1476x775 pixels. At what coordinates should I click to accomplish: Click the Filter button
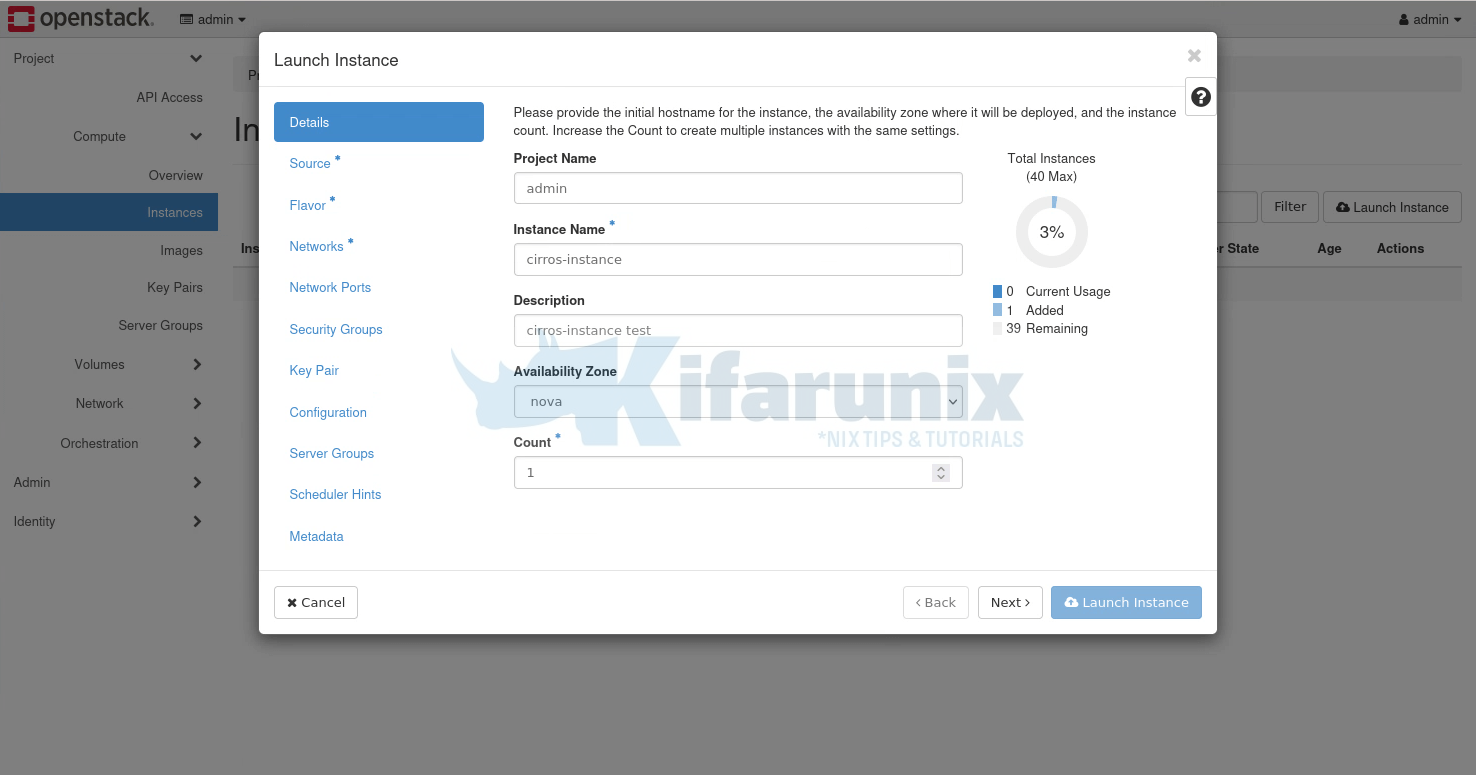1289,207
